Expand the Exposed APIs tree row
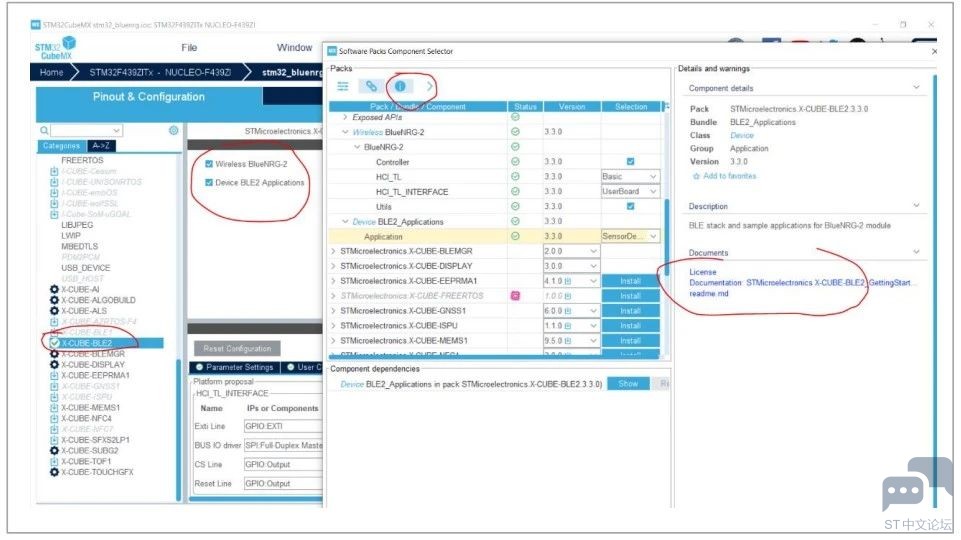Image resolution: width=961 pixels, height=540 pixels. [345, 117]
